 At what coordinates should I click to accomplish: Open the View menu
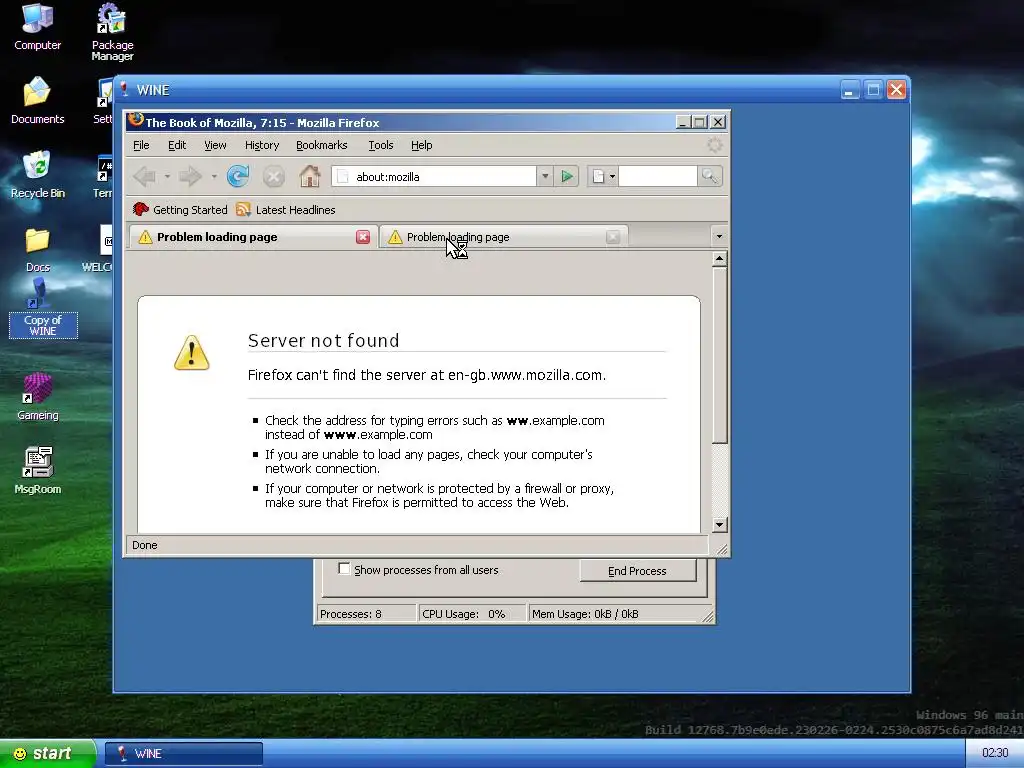coord(215,145)
